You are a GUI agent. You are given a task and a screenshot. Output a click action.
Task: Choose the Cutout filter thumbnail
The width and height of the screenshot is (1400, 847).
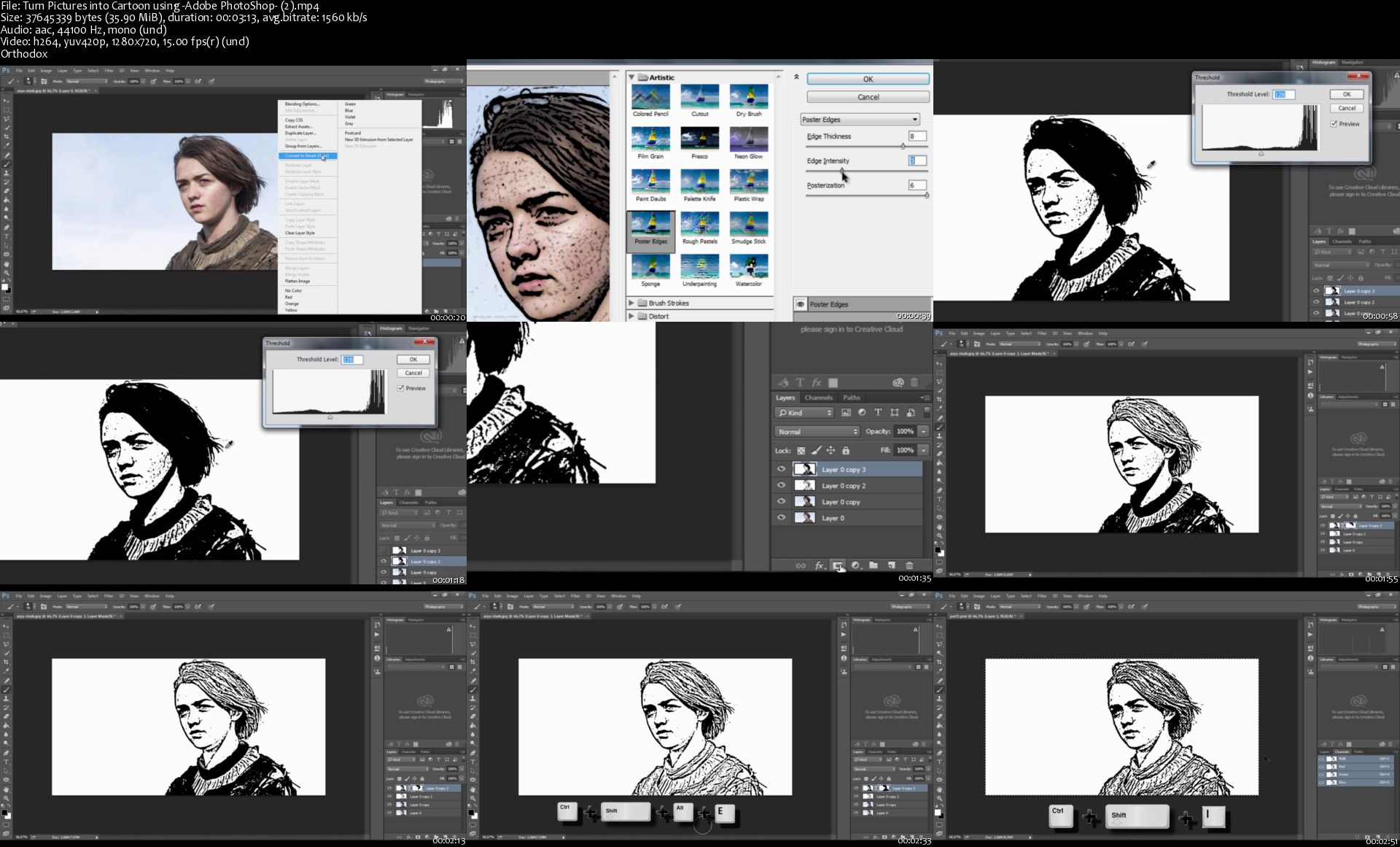coord(699,96)
